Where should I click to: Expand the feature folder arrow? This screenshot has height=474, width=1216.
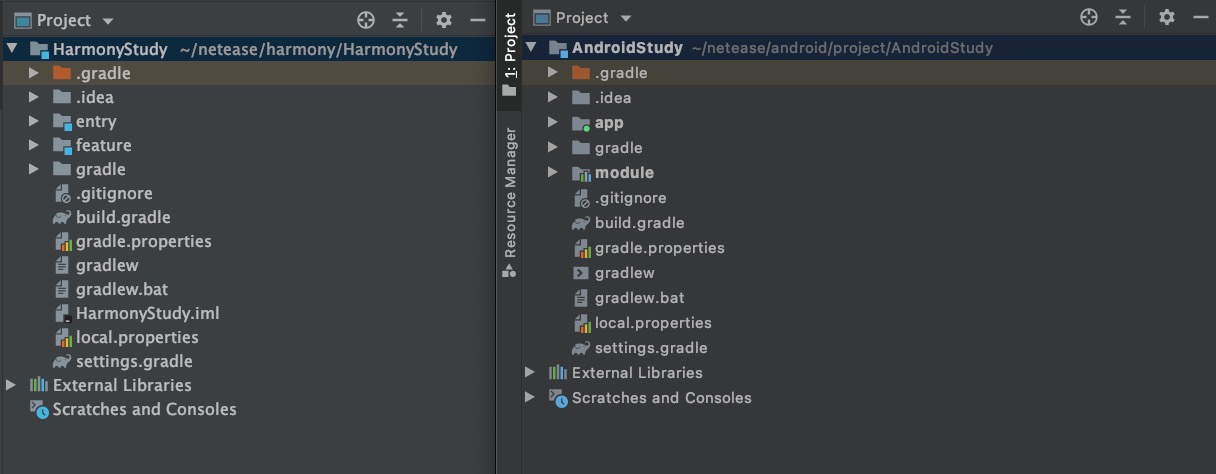[x=34, y=145]
